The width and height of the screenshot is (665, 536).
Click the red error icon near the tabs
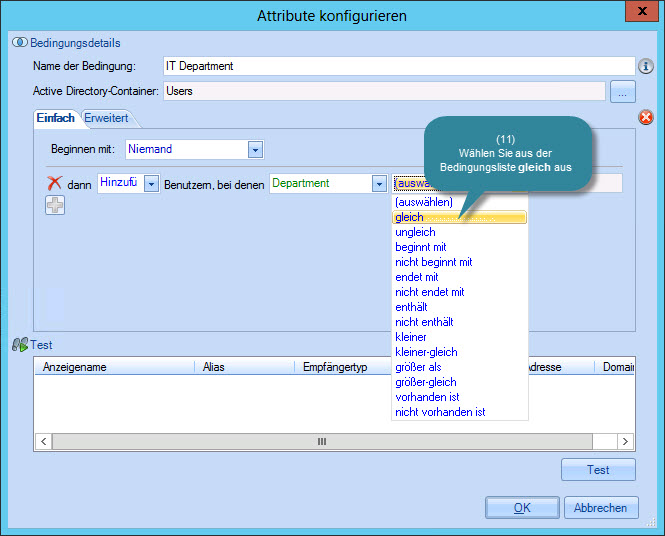coord(645,117)
